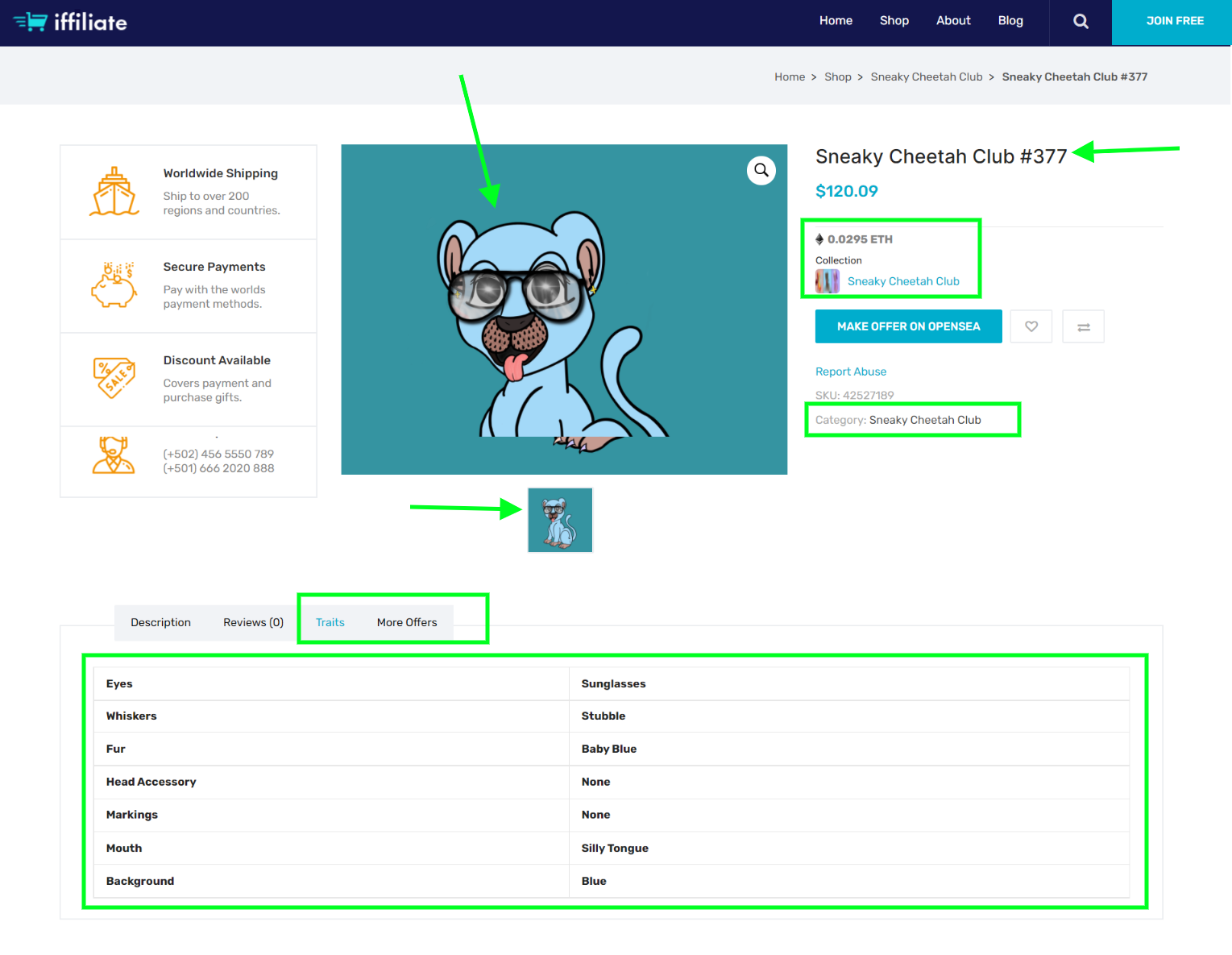
Task: Select the Traits tab
Action: (330, 622)
